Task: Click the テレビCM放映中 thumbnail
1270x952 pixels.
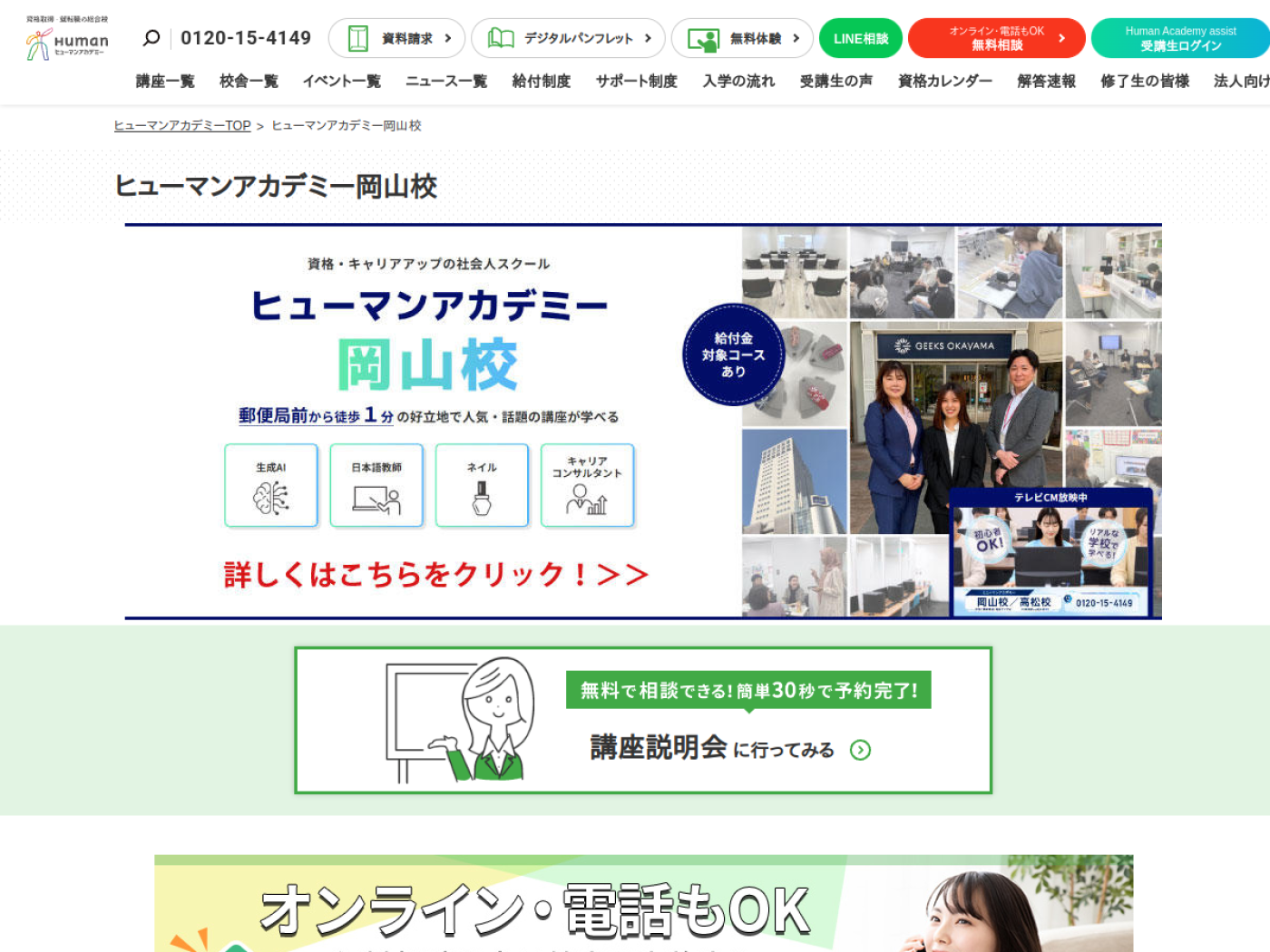Action: pos(1050,553)
